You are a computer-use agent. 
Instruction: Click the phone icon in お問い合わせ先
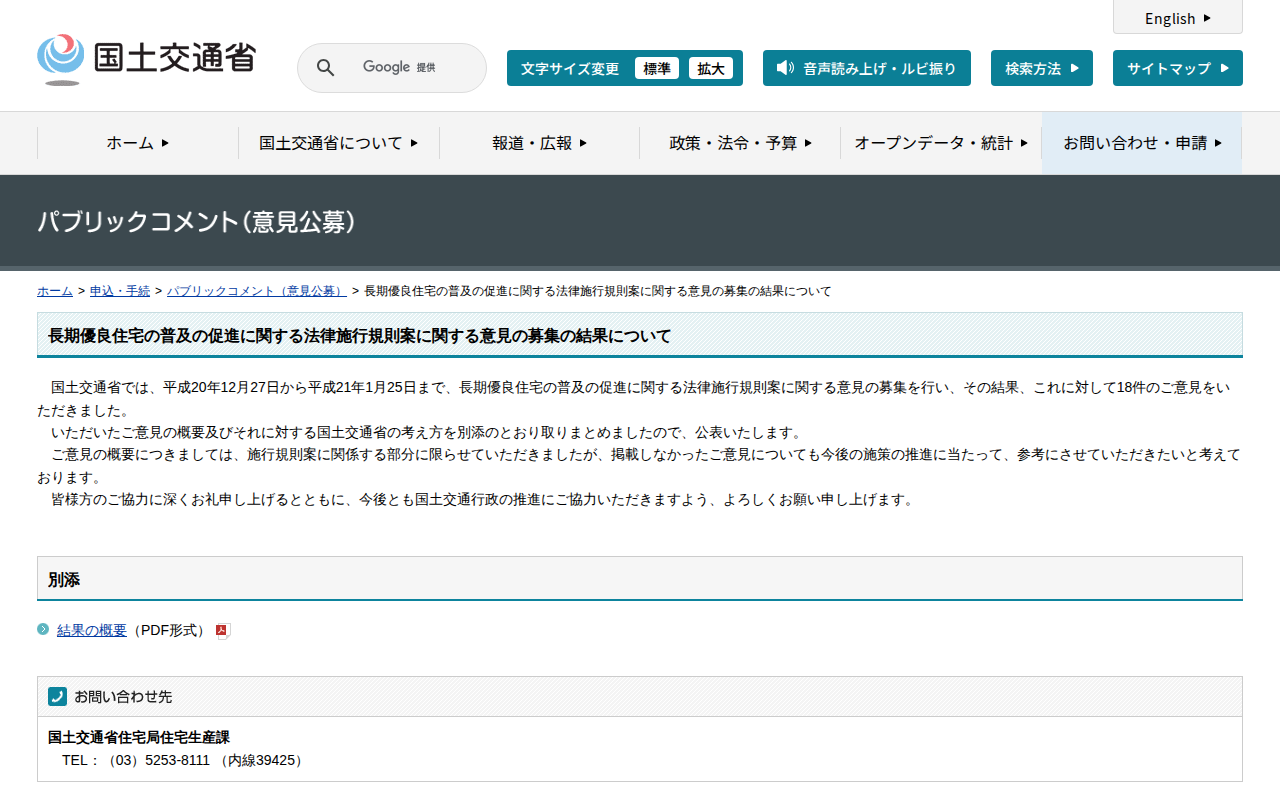(x=57, y=697)
